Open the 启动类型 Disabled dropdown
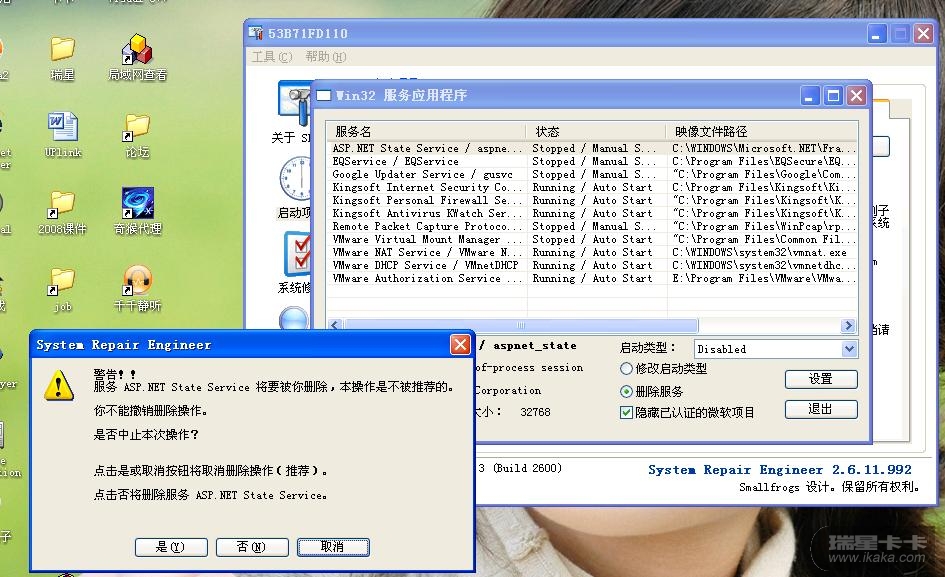 point(849,348)
